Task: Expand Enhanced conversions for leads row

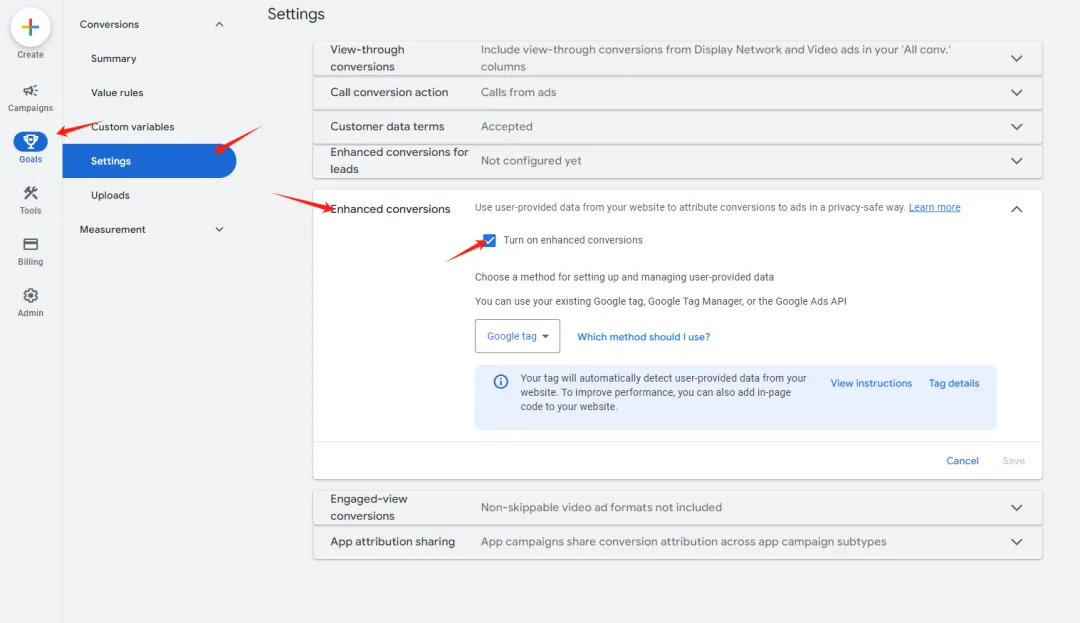Action: (1016, 161)
